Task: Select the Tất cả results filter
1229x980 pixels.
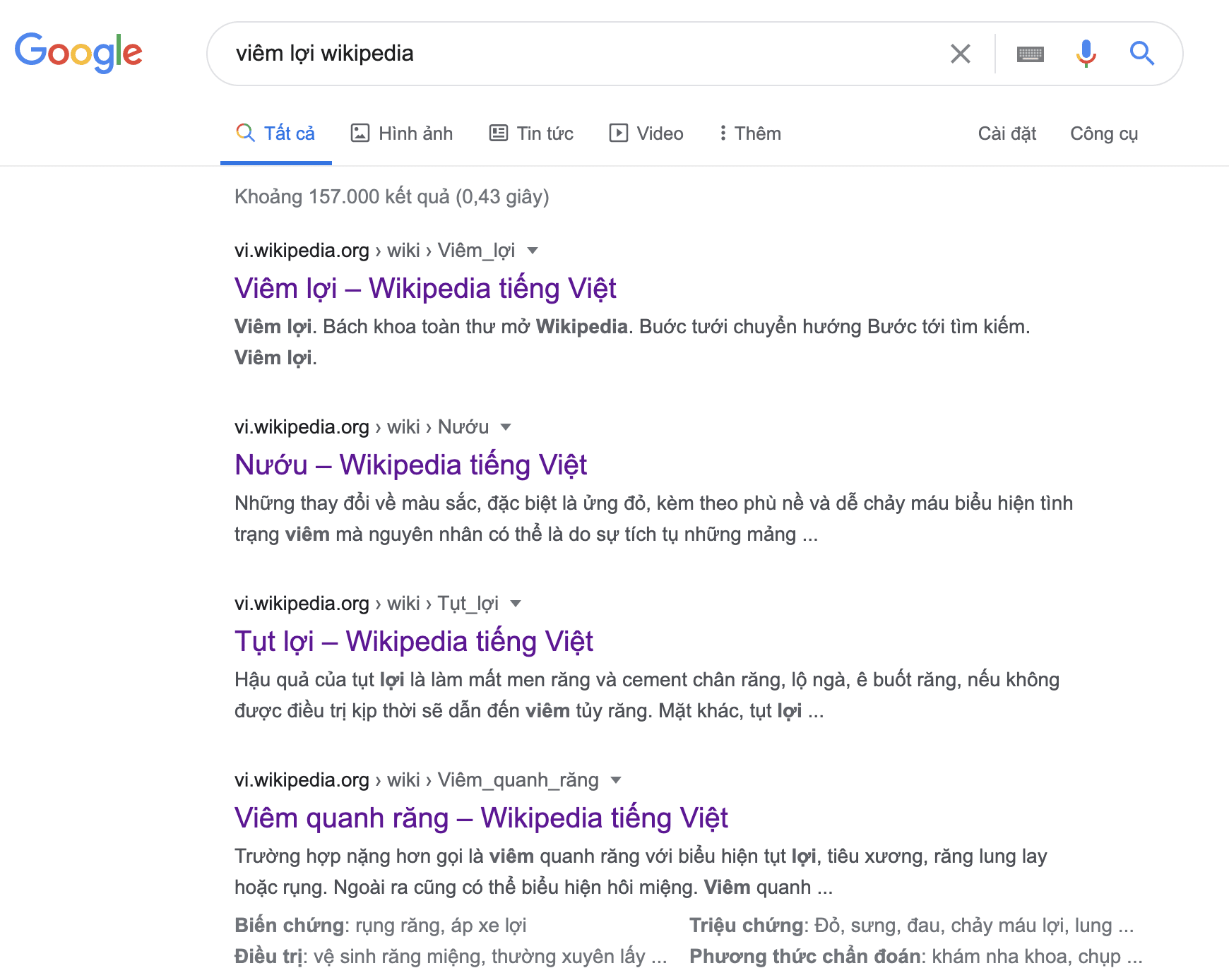Action: [x=289, y=133]
